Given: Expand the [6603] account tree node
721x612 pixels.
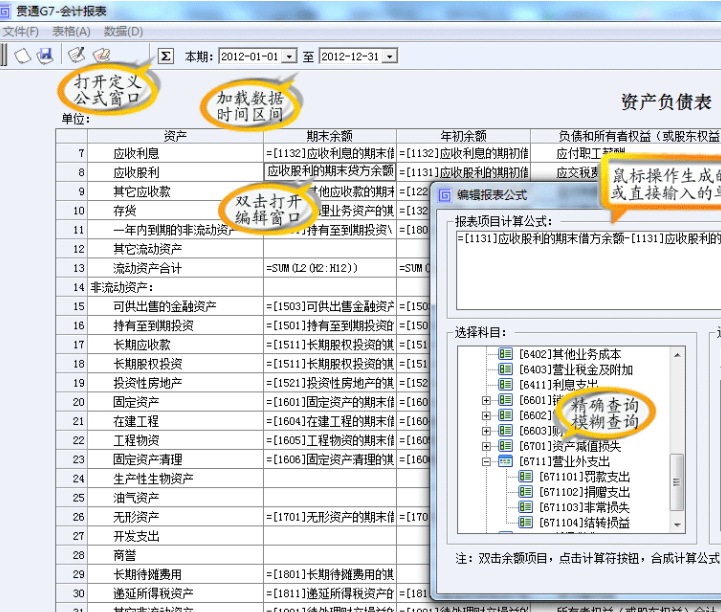Looking at the screenshot, I should (486, 431).
